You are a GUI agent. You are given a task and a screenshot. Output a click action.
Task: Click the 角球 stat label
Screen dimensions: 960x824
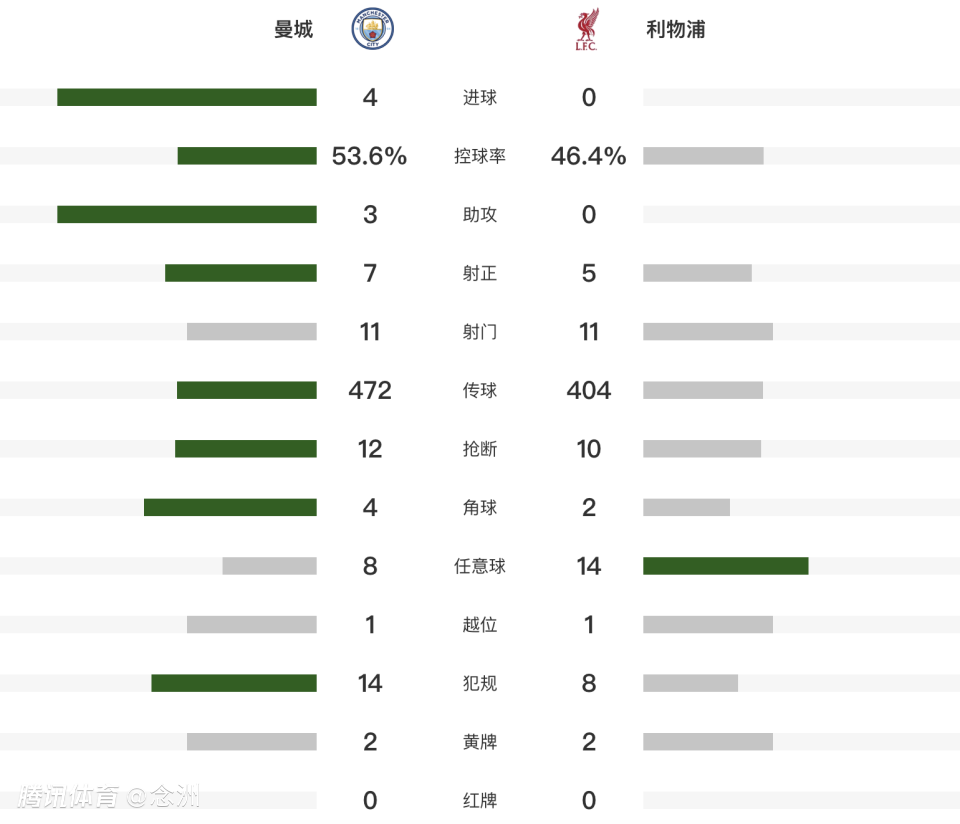pyautogui.click(x=480, y=508)
